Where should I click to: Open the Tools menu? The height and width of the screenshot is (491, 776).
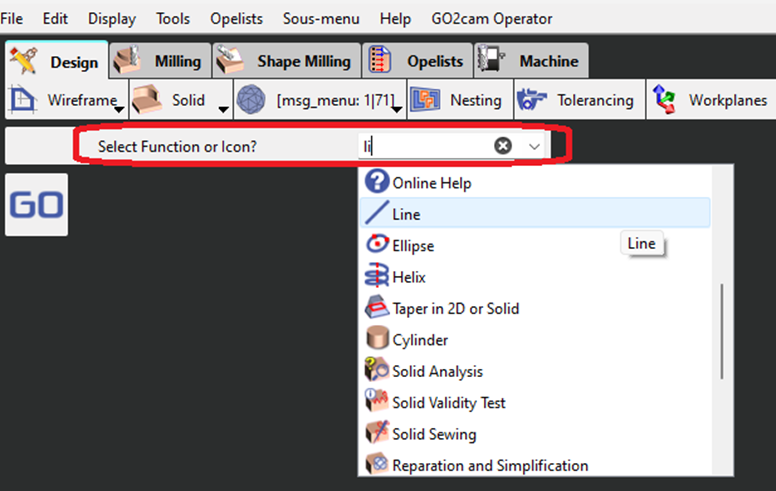coord(173,19)
